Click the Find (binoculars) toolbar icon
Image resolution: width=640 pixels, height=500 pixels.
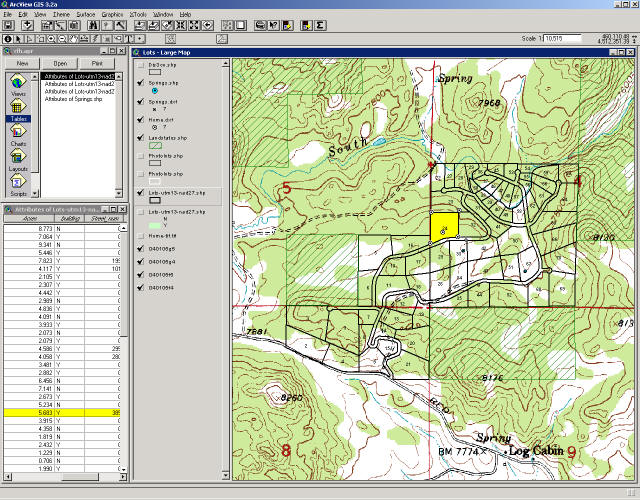[x=93, y=26]
